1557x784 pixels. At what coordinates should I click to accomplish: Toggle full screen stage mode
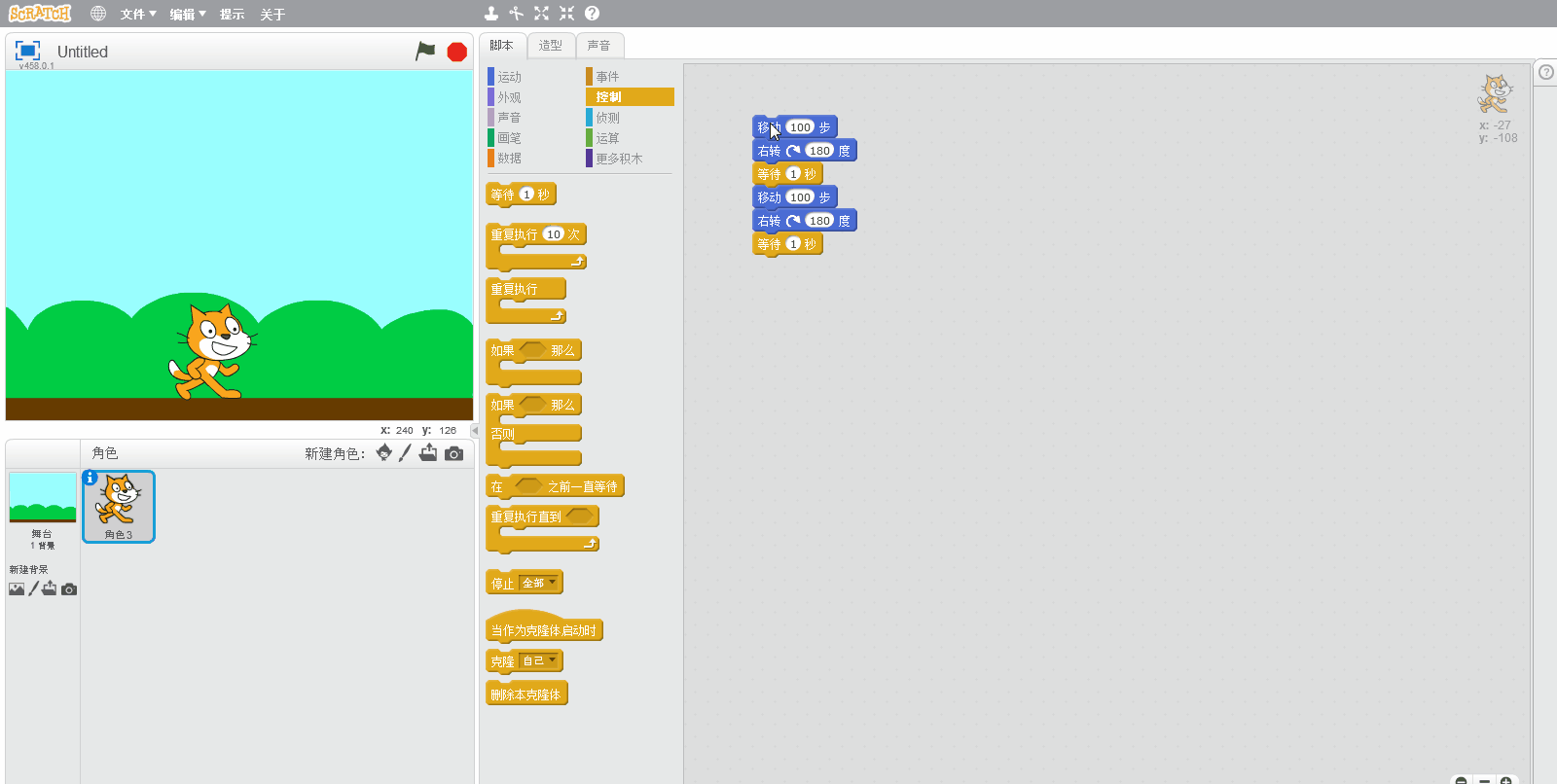[x=28, y=51]
